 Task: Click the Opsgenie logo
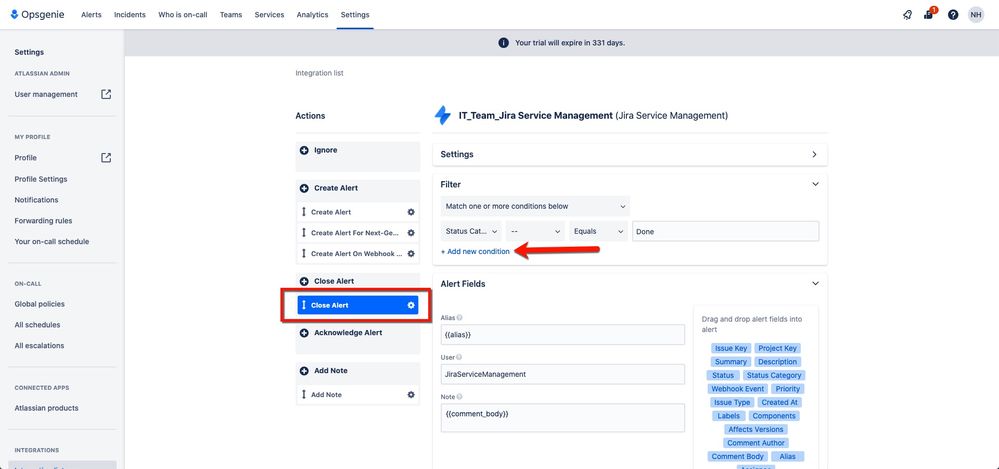tap(37, 15)
